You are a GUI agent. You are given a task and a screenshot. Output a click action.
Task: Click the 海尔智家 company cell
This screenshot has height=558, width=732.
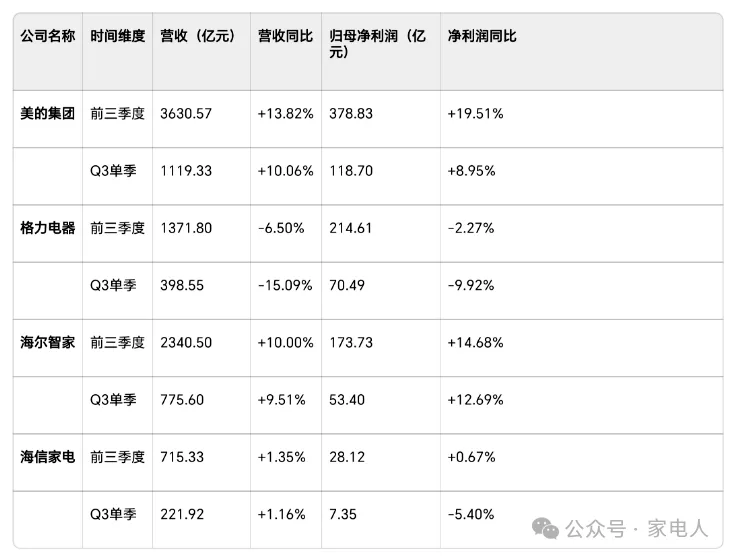point(48,342)
